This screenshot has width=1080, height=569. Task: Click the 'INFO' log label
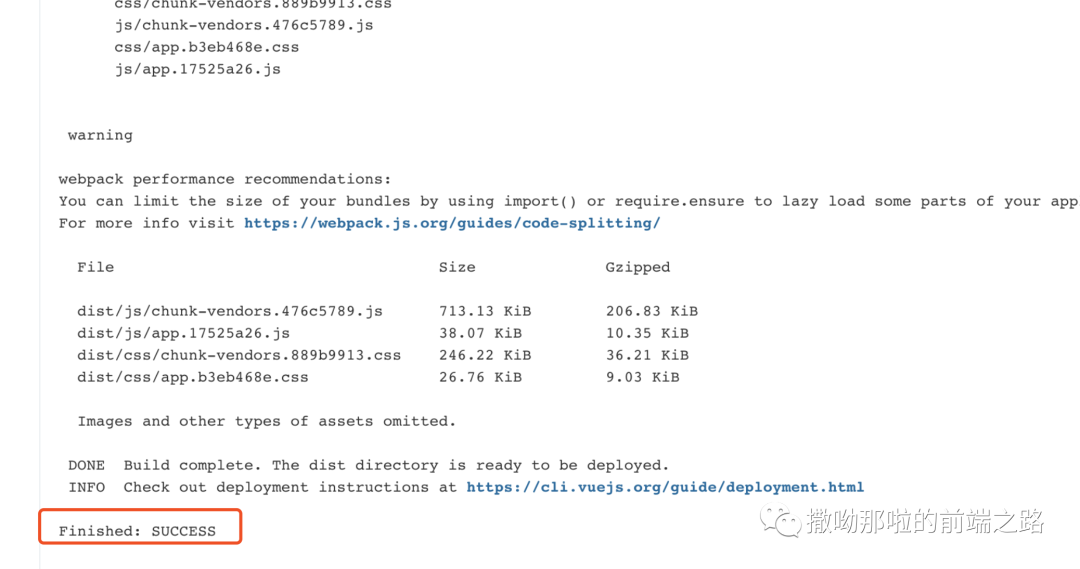86,487
